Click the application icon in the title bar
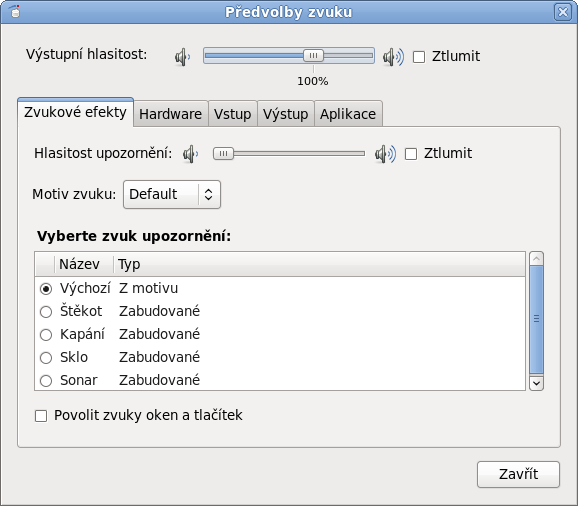 pos(14,11)
